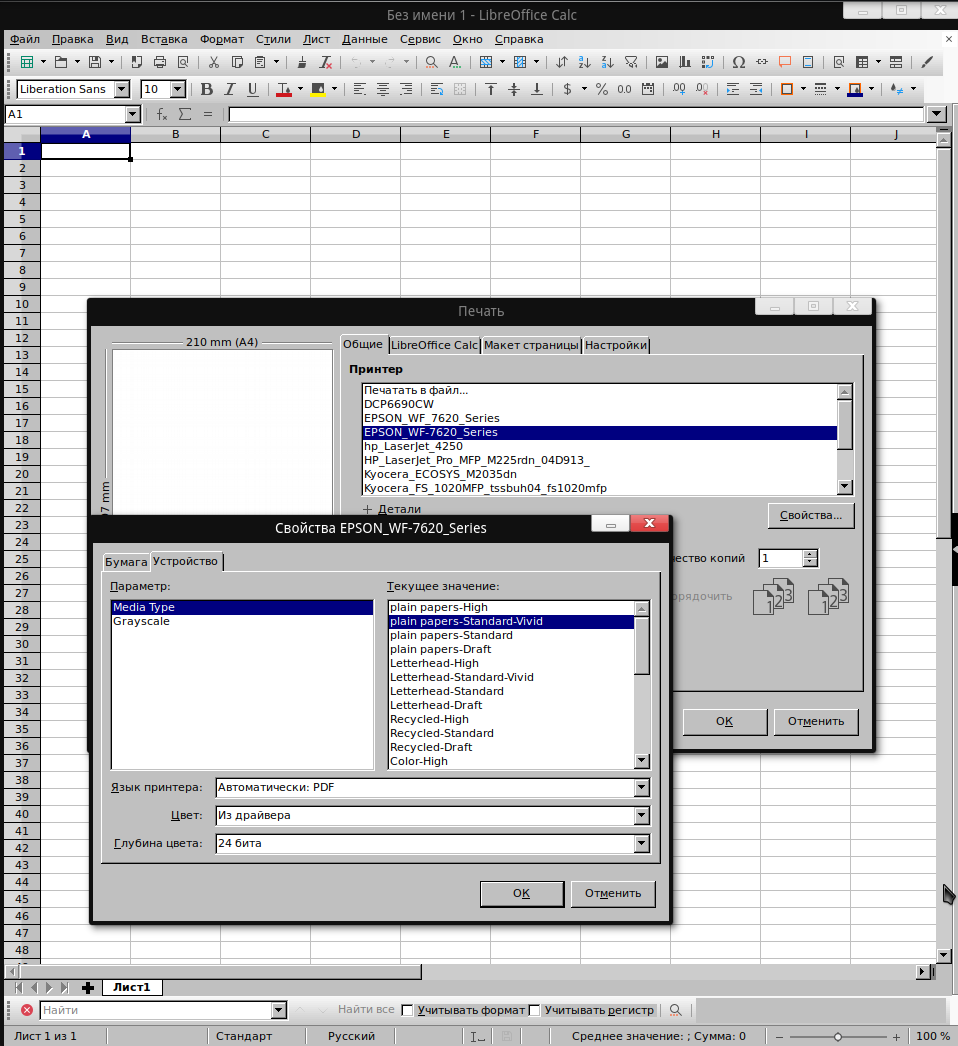Toggle Учитывать регистр checkbox
The image size is (958, 1046).
coord(534,1010)
